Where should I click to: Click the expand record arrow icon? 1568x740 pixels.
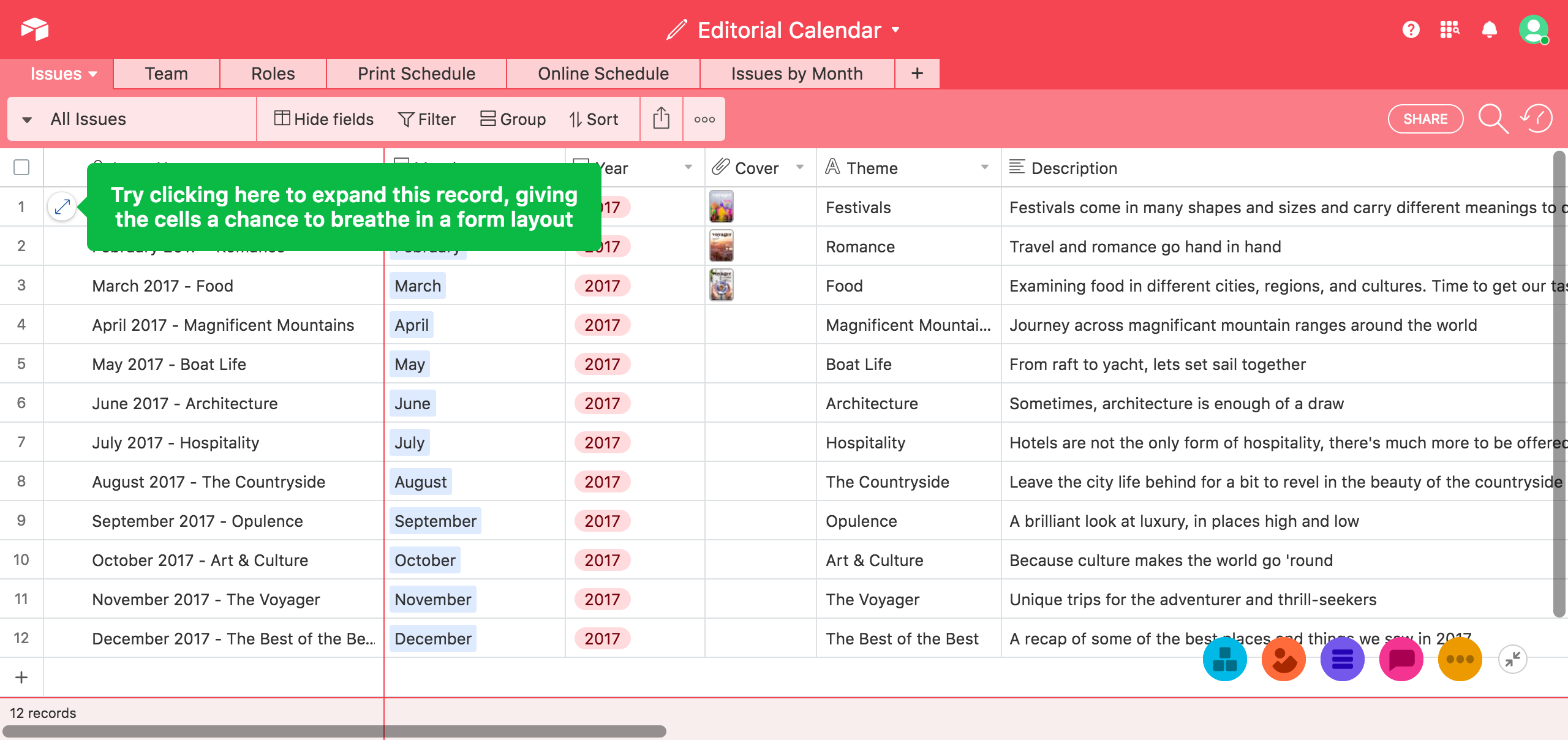(62, 207)
